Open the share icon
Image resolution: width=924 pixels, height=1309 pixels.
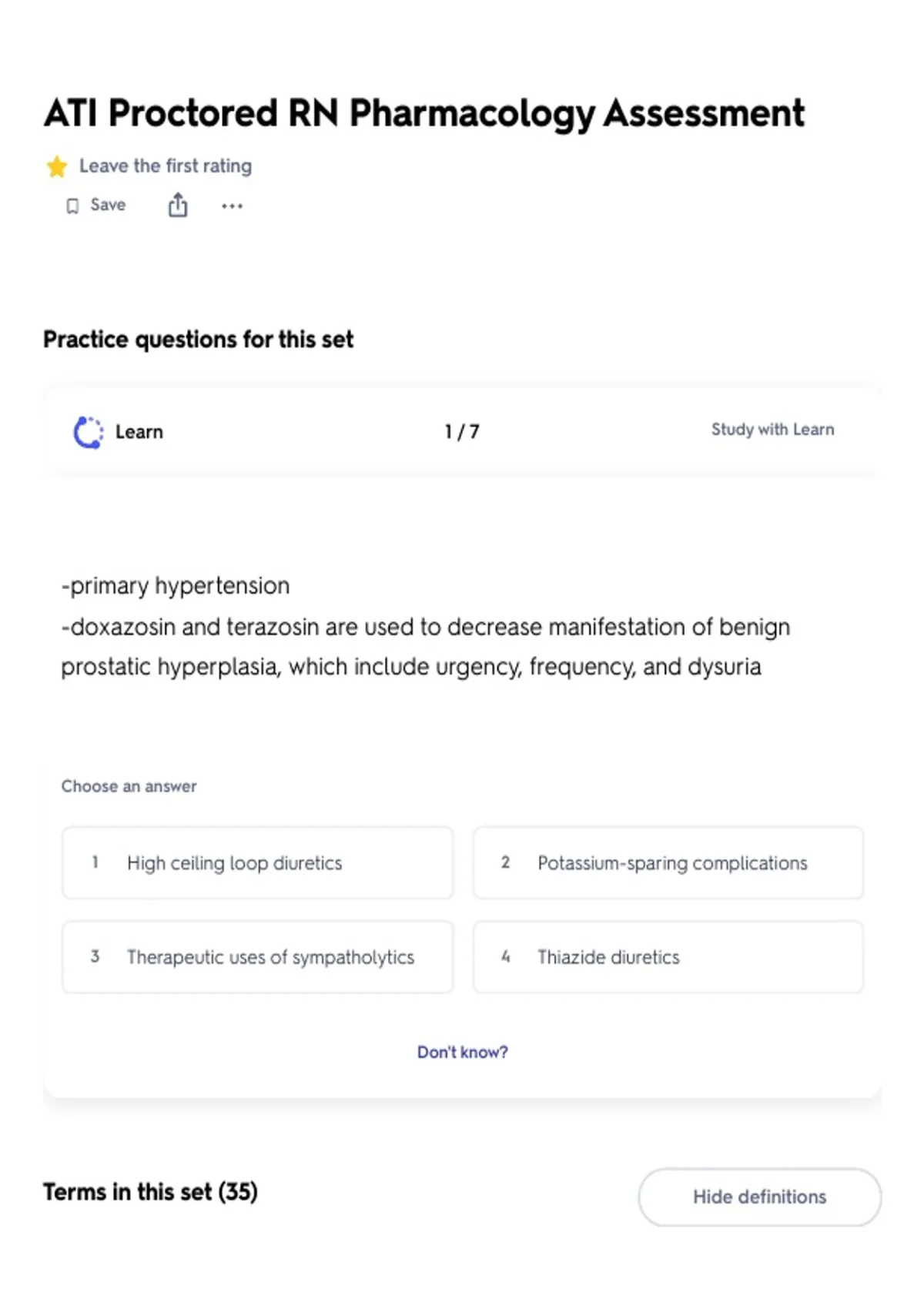pyautogui.click(x=178, y=205)
